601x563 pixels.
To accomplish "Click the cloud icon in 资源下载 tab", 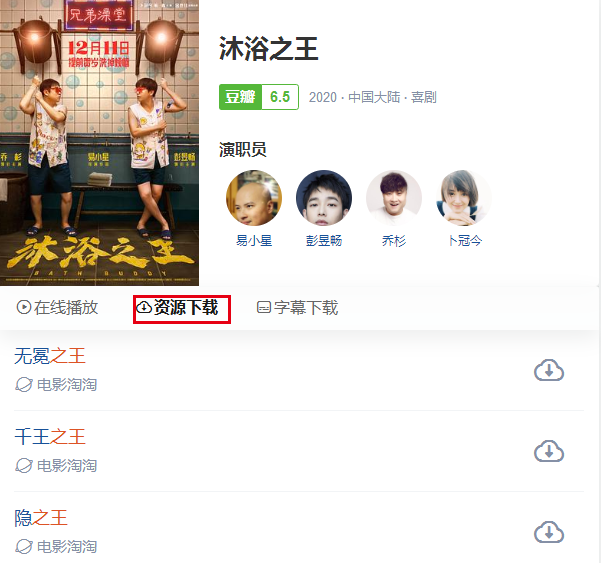I will pos(144,307).
